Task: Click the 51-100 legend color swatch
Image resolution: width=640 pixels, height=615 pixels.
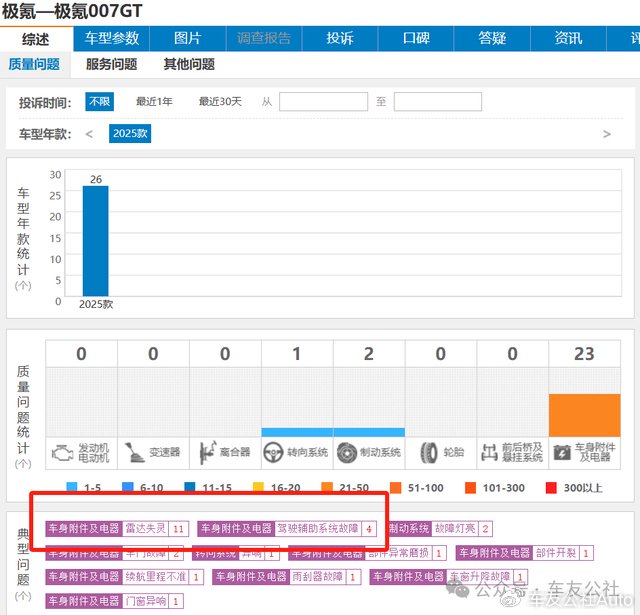Action: pyautogui.click(x=396, y=488)
